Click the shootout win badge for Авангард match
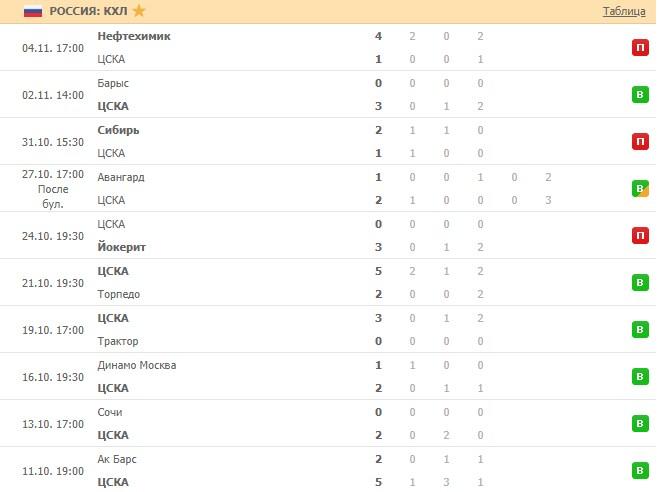 [x=640, y=189]
